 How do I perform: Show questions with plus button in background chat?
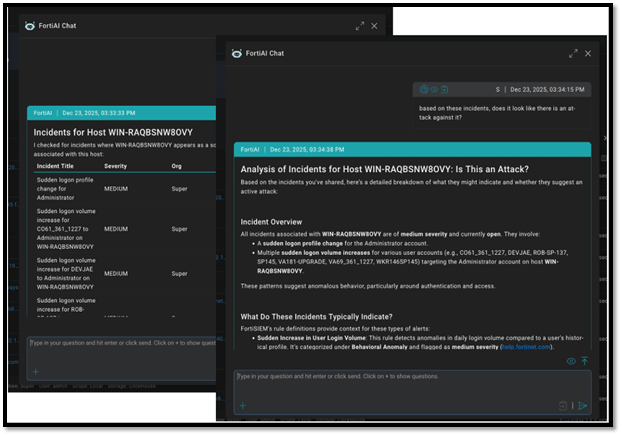(x=36, y=372)
